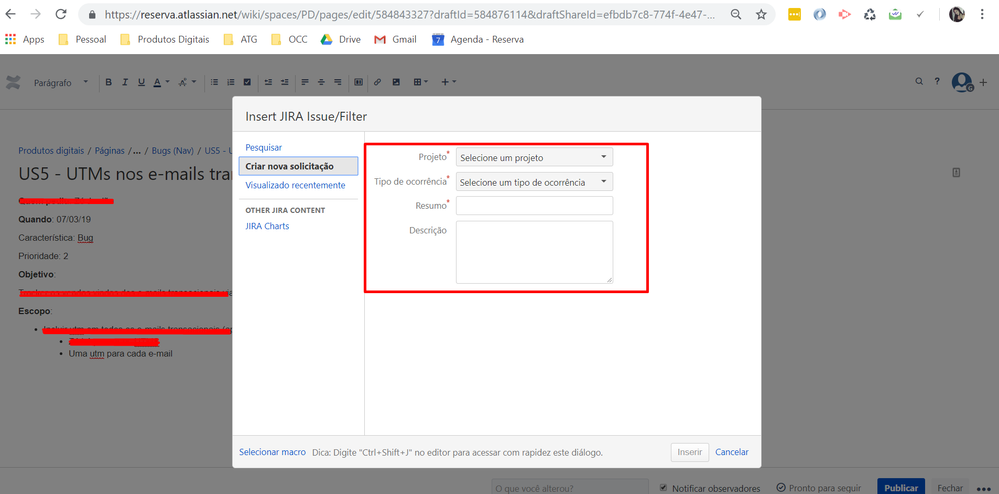
Task: Click the 'O que você alterou?' field
Action: pos(570,487)
